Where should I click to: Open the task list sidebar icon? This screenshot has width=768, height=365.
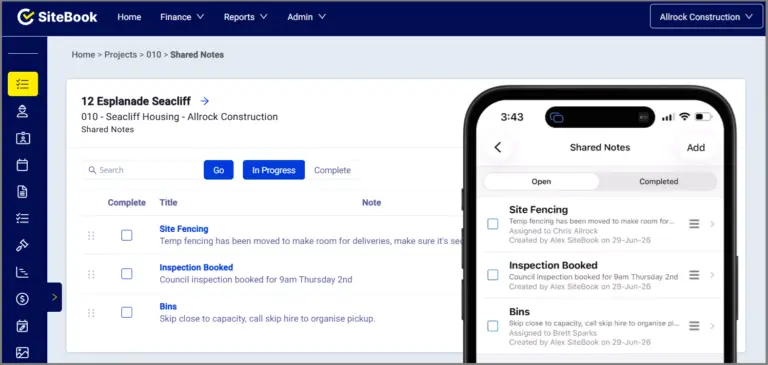[23, 219]
